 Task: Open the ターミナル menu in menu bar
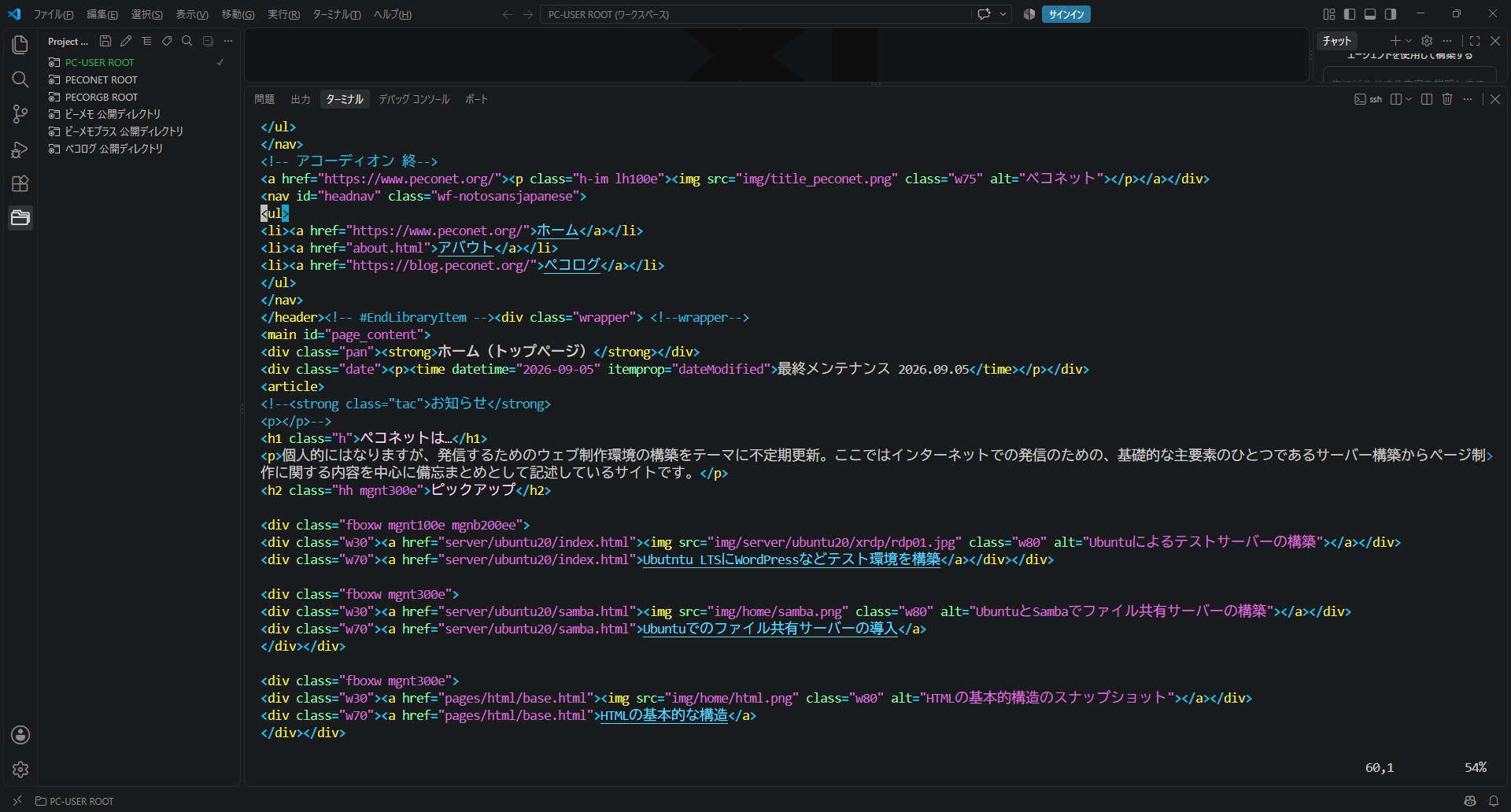337,14
